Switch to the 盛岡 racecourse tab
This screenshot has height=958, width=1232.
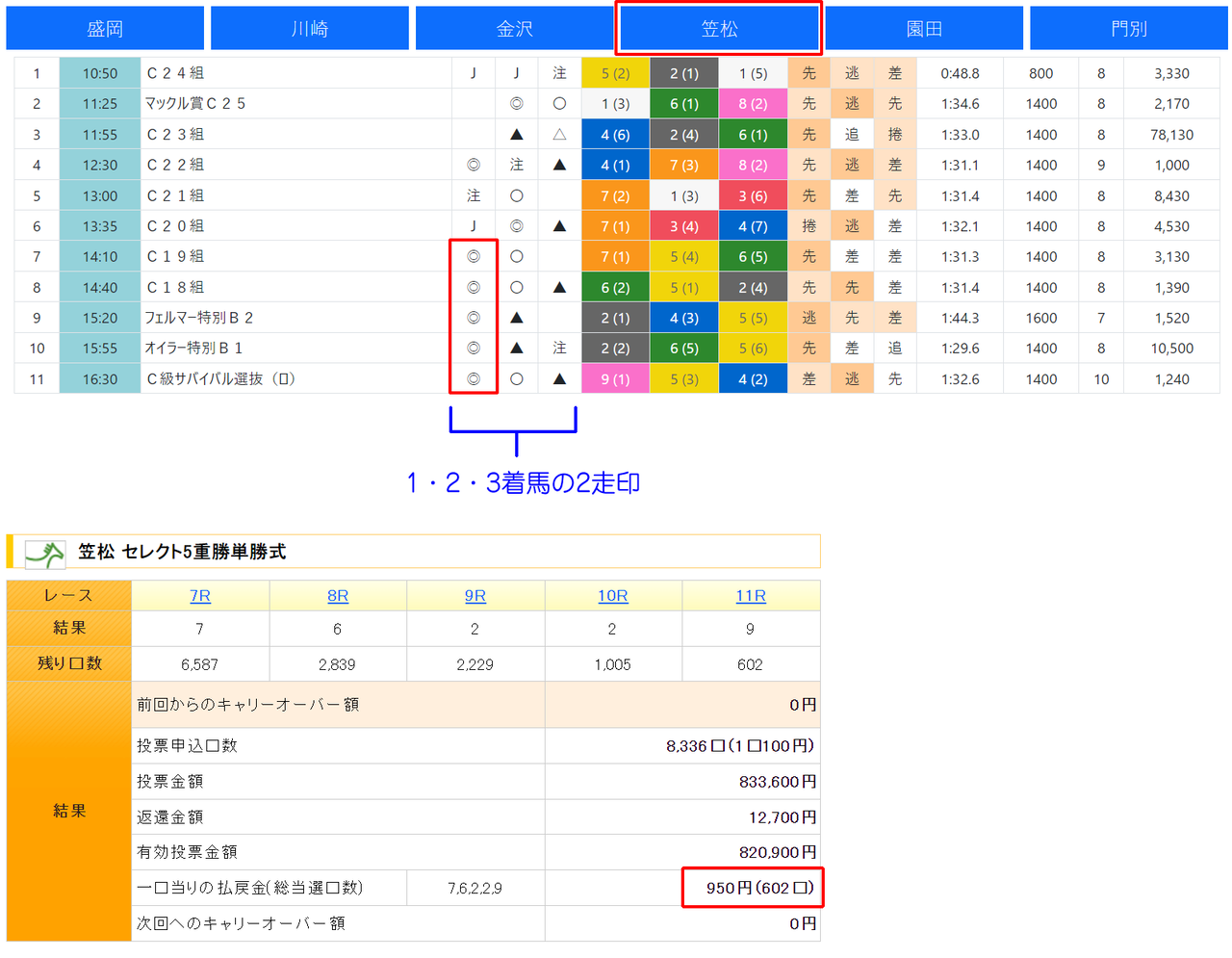point(105,29)
